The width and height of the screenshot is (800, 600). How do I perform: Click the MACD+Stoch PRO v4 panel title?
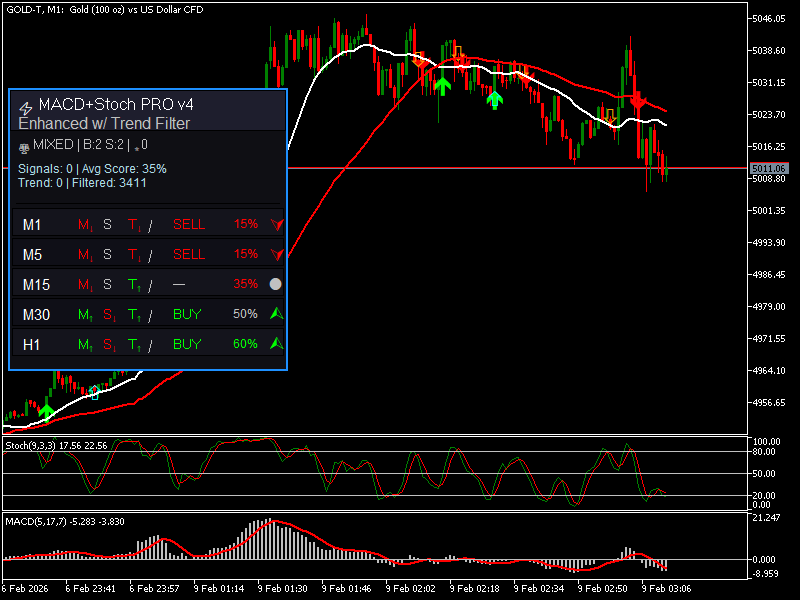116,105
